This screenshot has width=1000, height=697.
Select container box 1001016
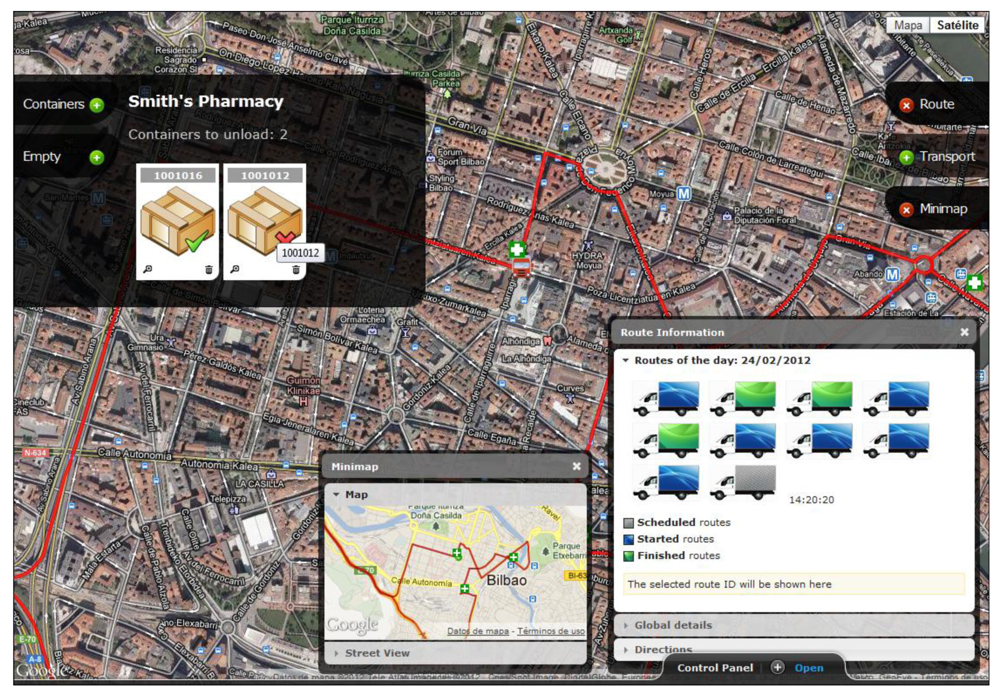coord(178,221)
